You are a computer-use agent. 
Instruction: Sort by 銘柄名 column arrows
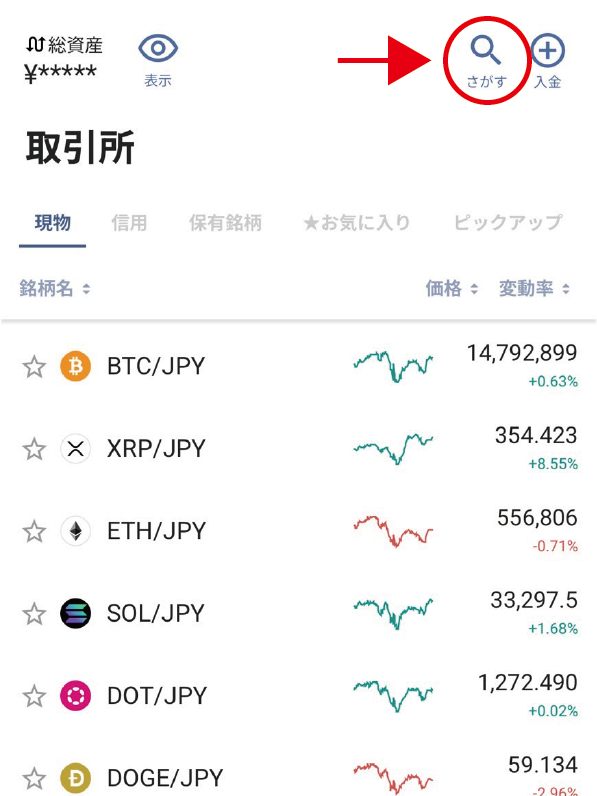pyautogui.click(x=86, y=289)
